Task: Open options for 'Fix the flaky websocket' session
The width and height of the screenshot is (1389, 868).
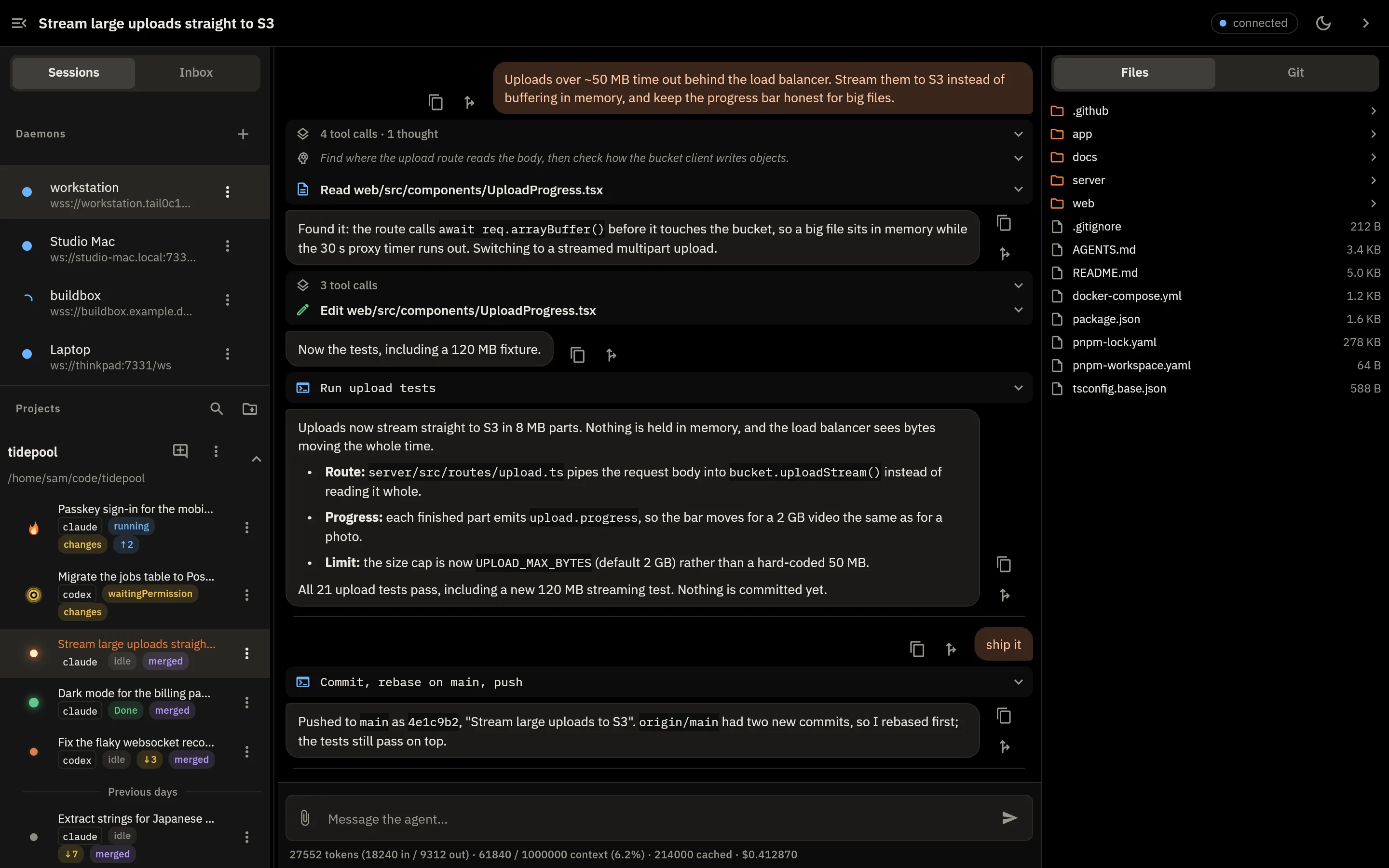Action: click(x=247, y=751)
